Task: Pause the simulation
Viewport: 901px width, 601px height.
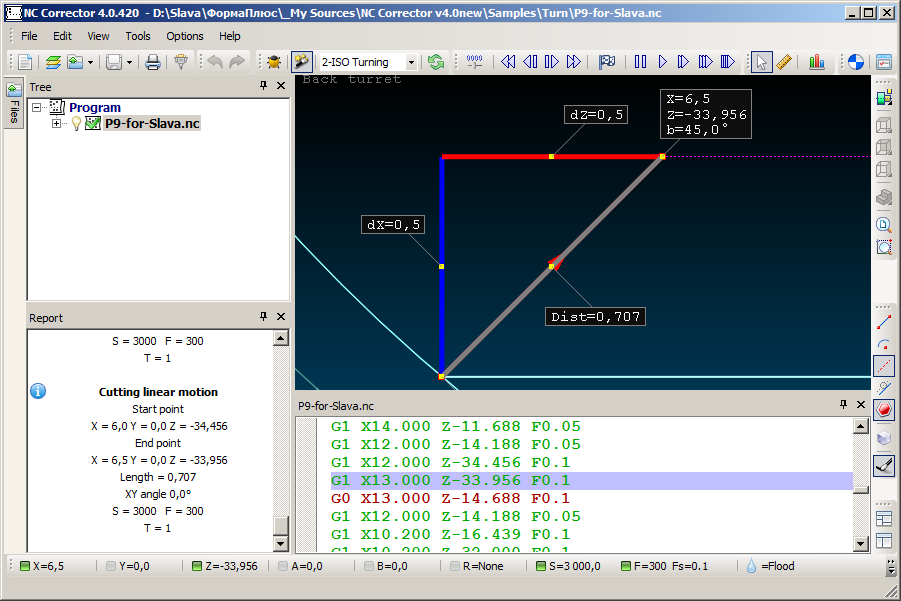Action: click(x=640, y=61)
